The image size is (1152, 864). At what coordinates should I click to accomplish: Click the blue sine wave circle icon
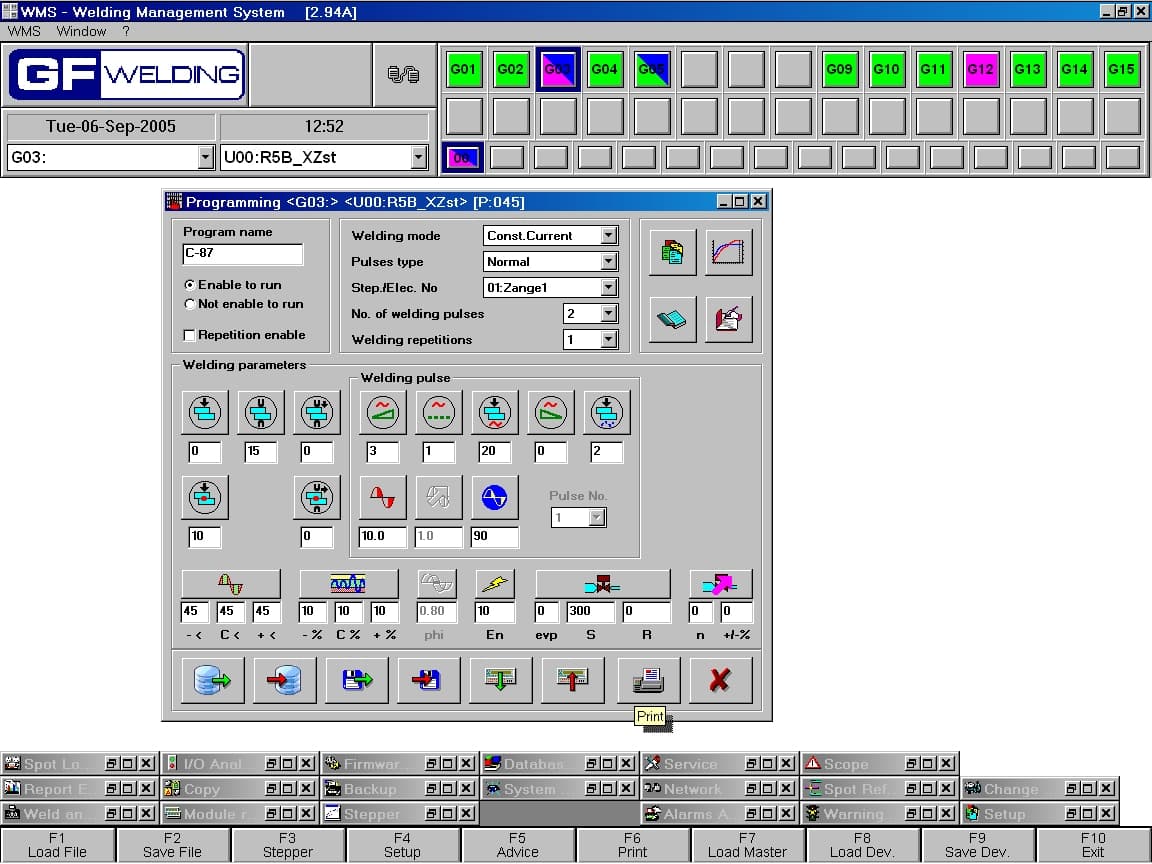pos(494,497)
